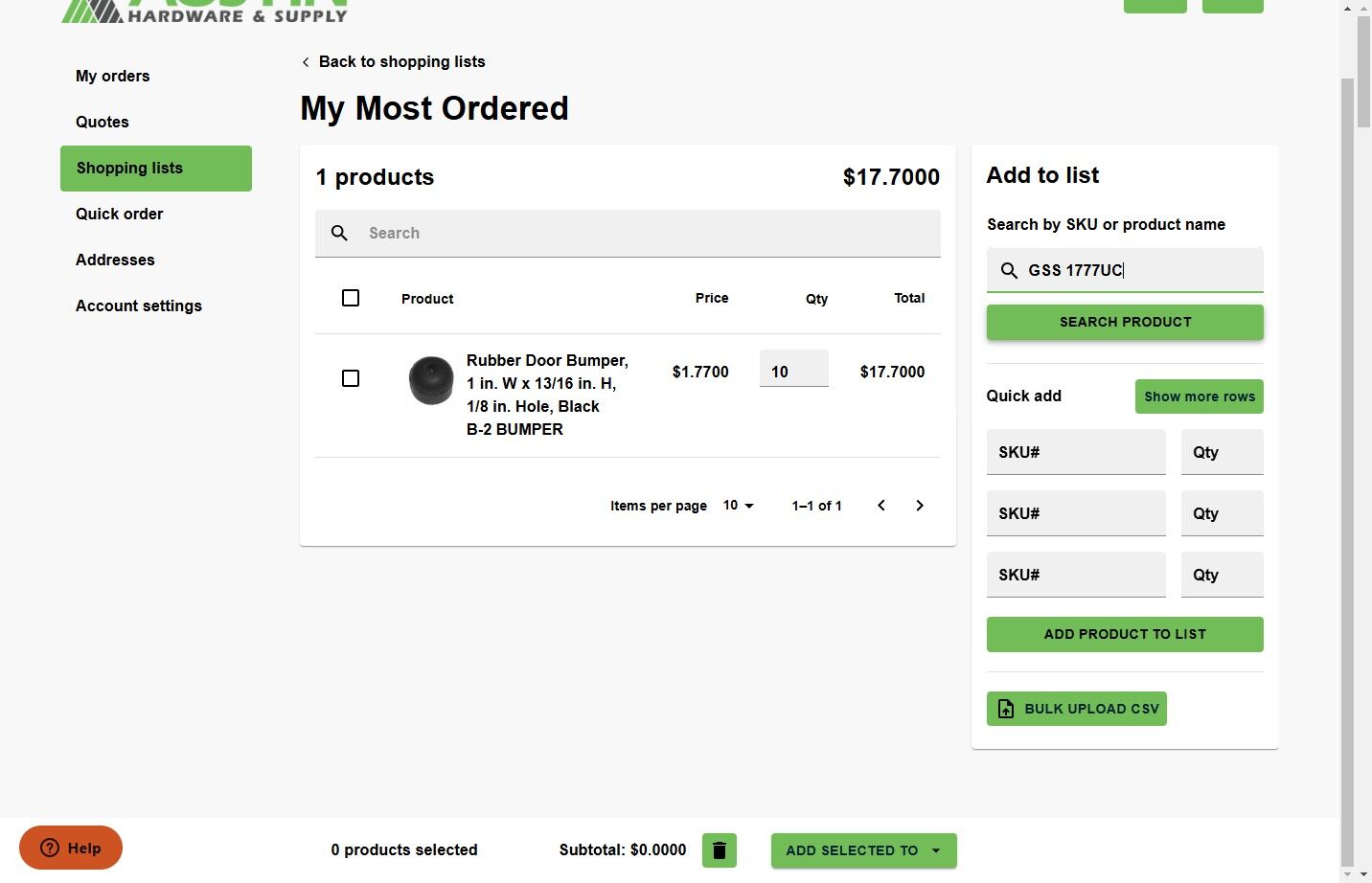
Task: Click the magnifier icon in SKU search field
Action: [x=1009, y=271]
